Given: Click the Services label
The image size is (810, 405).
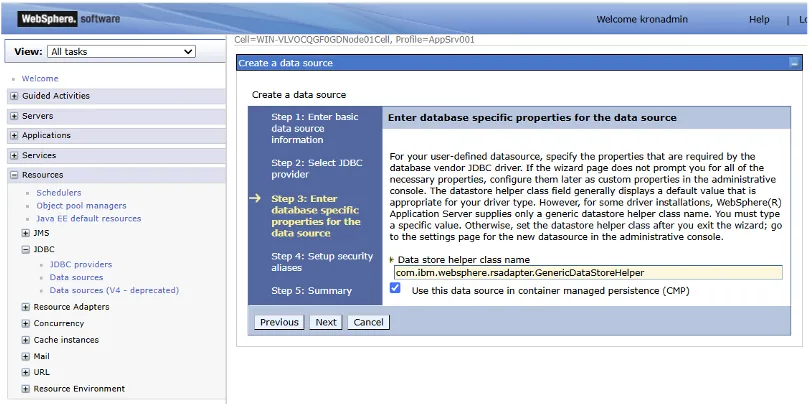Looking at the screenshot, I should click(x=39, y=155).
